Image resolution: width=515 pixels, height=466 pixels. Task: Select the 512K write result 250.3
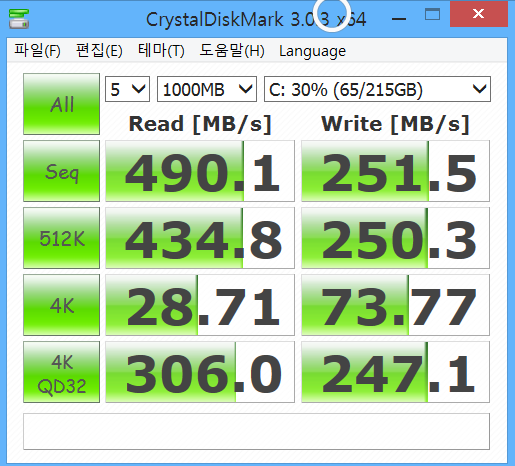pos(395,238)
